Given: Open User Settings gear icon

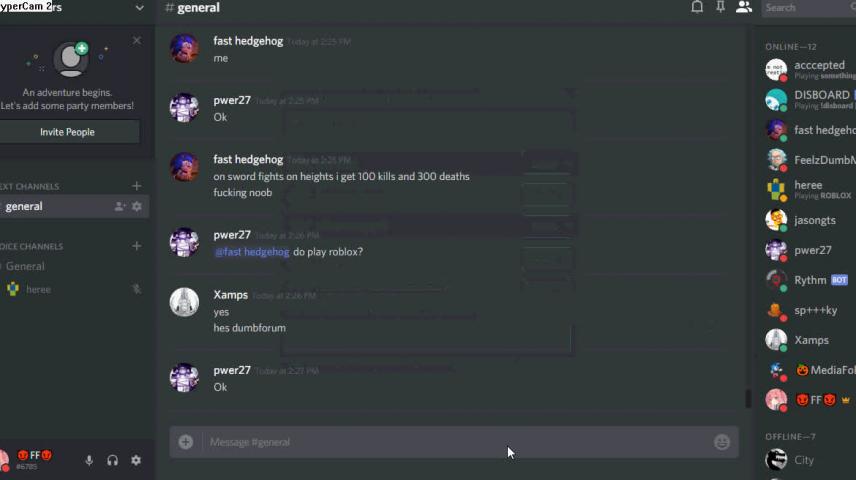Looking at the screenshot, I should [x=136, y=460].
